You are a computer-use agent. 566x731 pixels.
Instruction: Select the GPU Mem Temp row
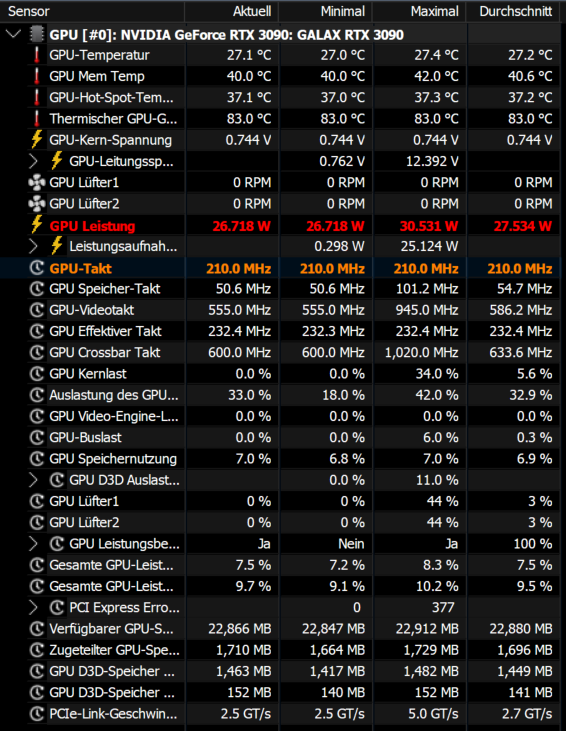pyautogui.click(x=280, y=76)
